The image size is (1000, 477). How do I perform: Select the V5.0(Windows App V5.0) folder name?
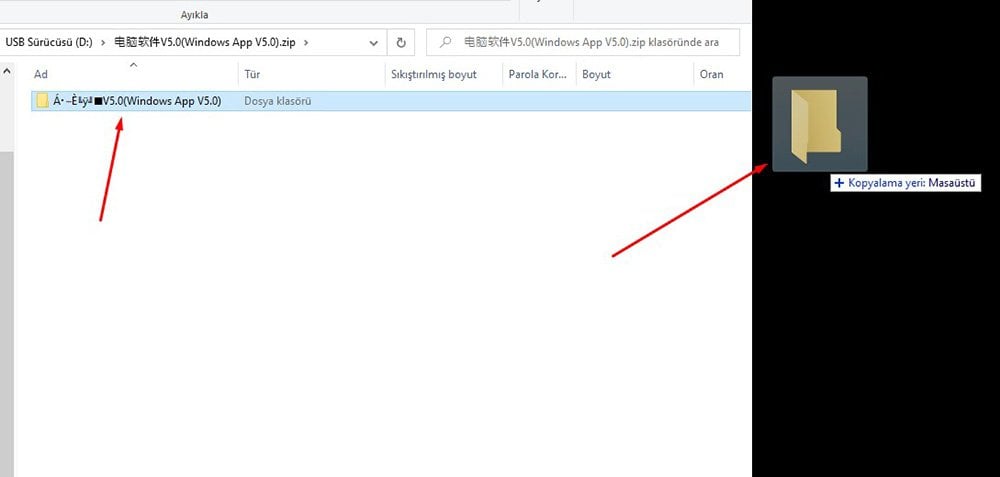click(137, 101)
